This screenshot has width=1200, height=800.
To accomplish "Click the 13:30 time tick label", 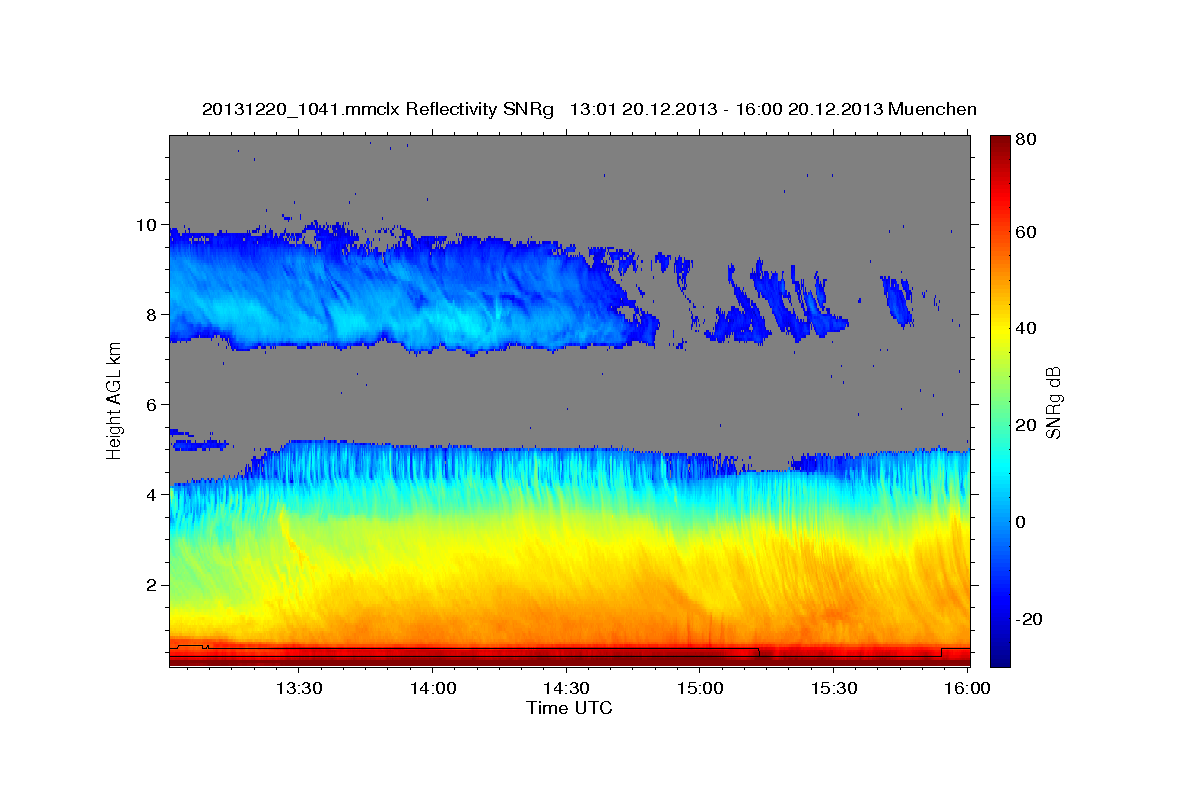I will tap(298, 688).
